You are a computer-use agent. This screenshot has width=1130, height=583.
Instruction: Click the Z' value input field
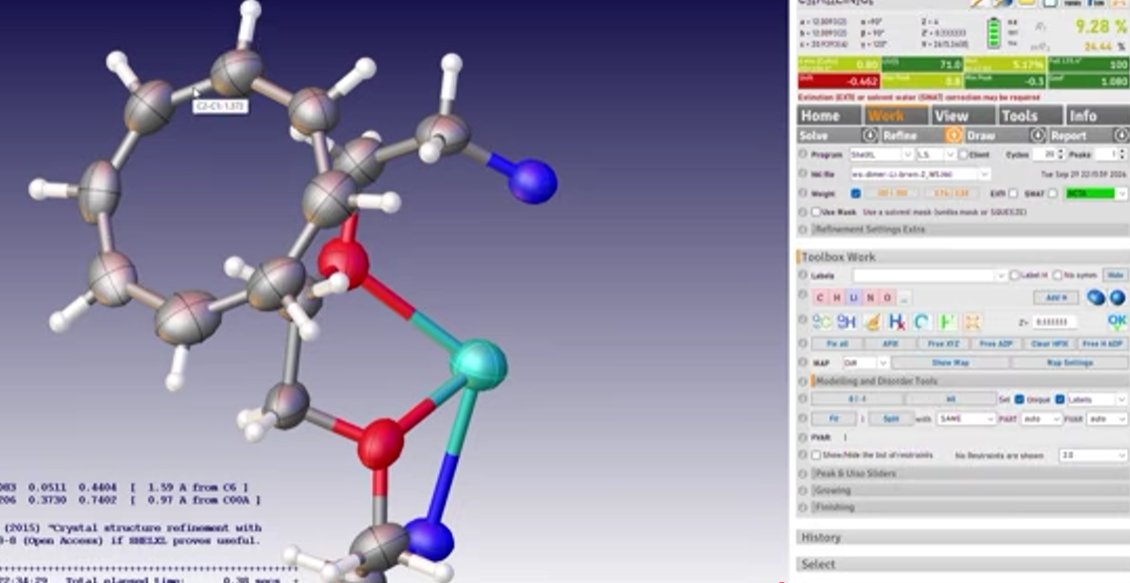[1054, 322]
